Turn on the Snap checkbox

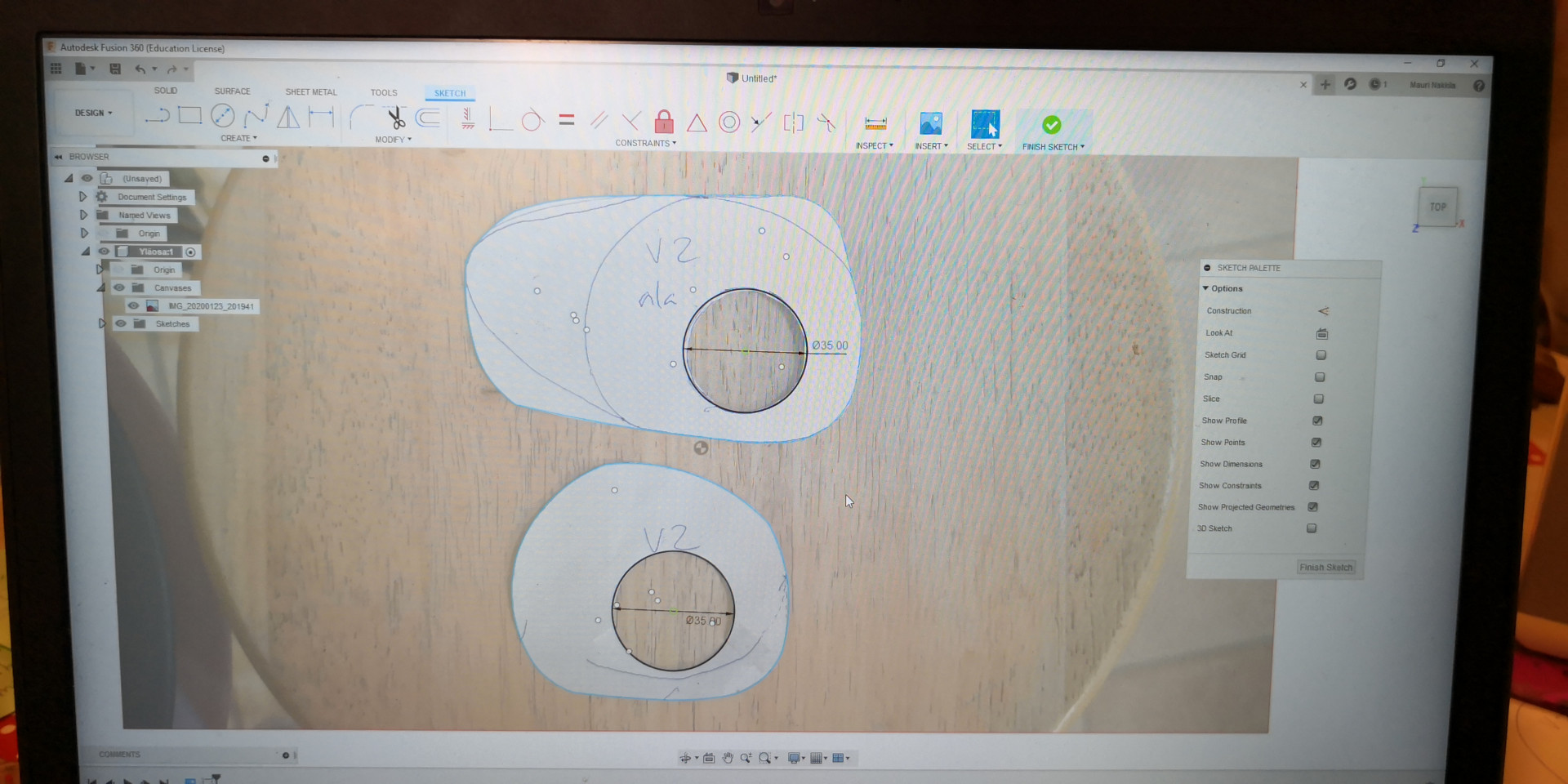[x=1320, y=377]
